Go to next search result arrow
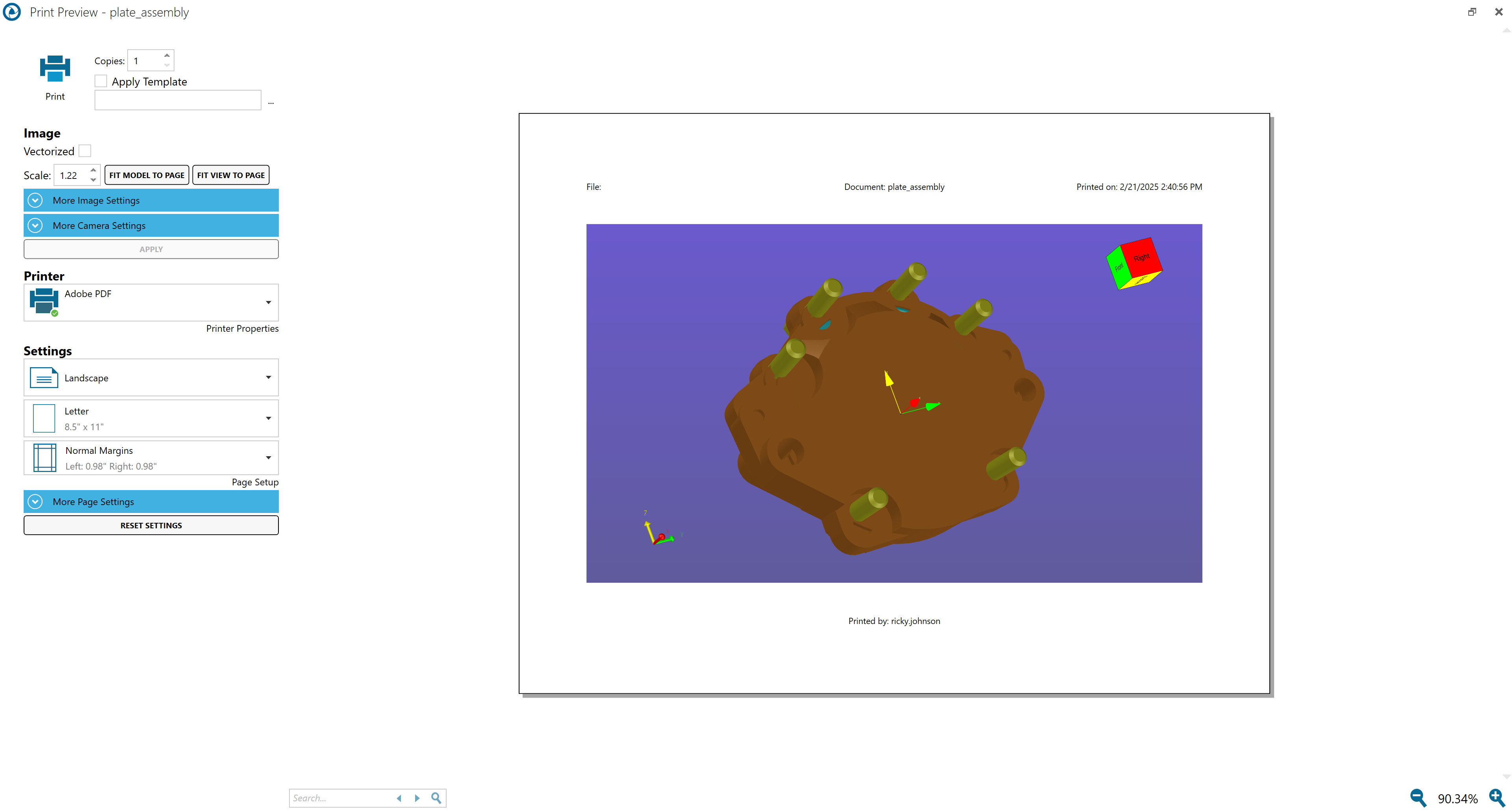 (x=417, y=798)
